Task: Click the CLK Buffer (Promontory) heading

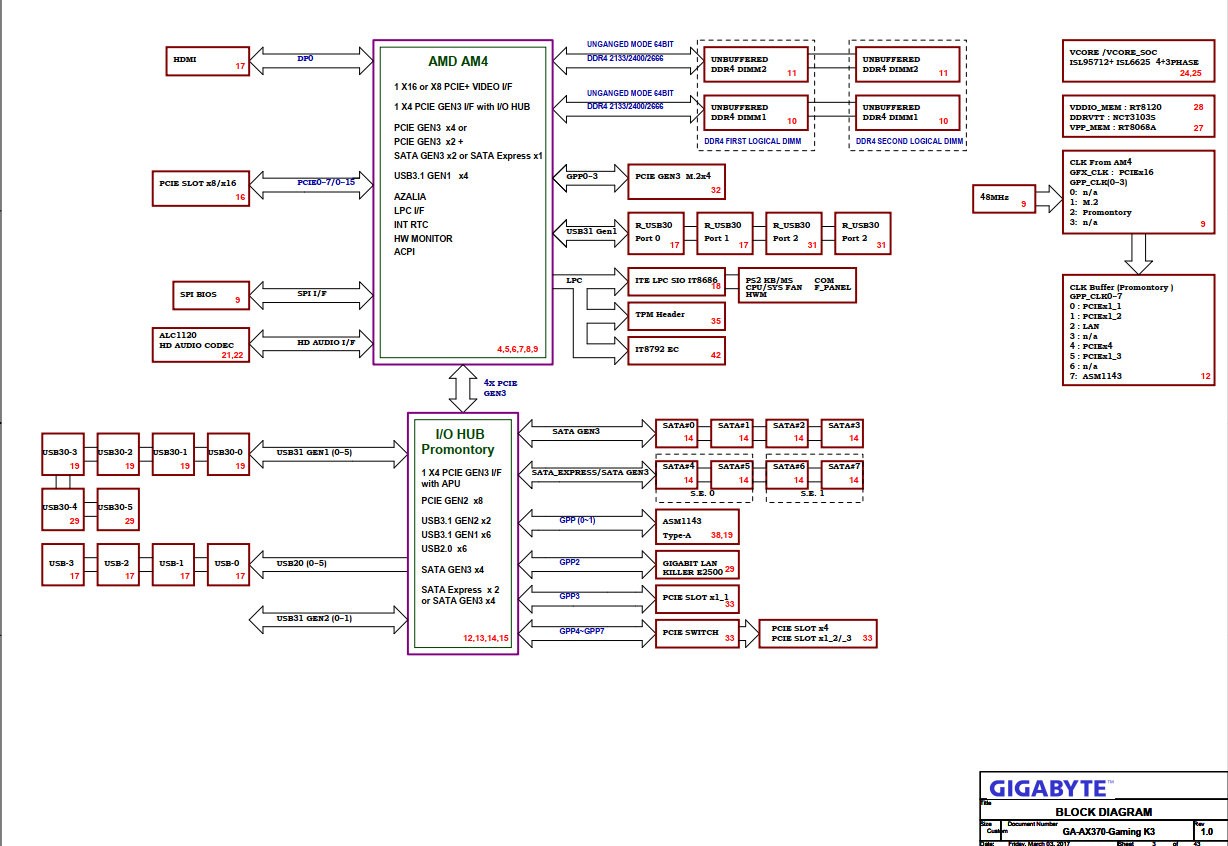Action: click(1121, 287)
